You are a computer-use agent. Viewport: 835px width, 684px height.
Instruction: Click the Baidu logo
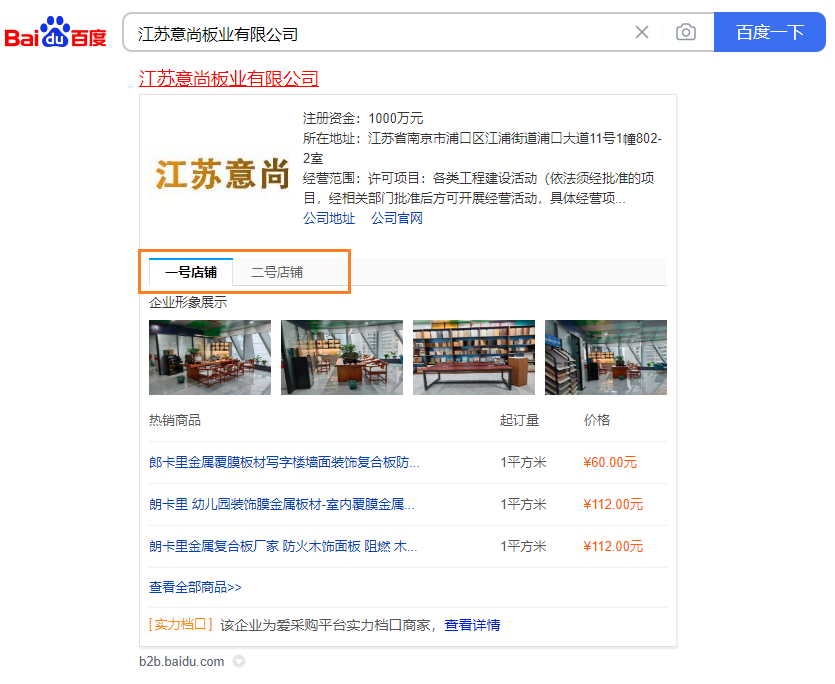pyautogui.click(x=55, y=32)
